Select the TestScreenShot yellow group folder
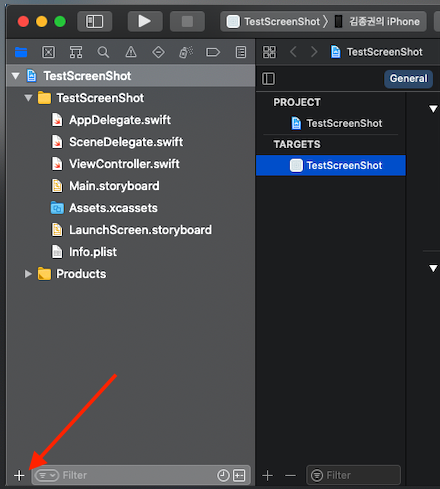The width and height of the screenshot is (440, 489). coord(91,98)
